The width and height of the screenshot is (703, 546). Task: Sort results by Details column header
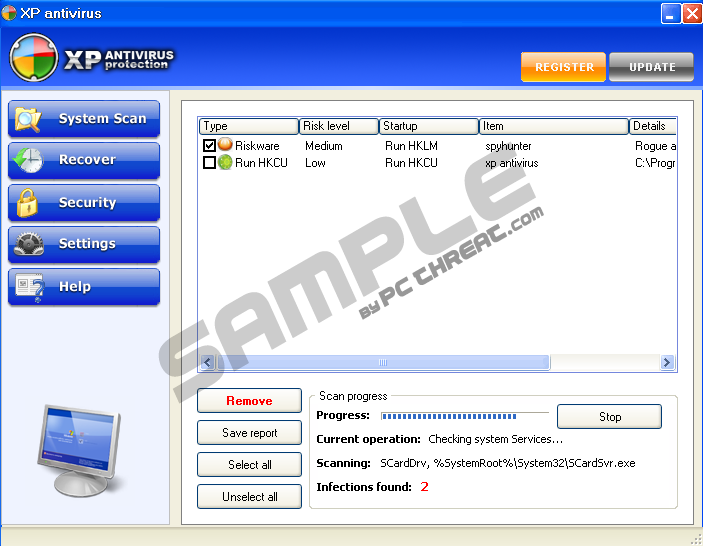[x=653, y=126]
